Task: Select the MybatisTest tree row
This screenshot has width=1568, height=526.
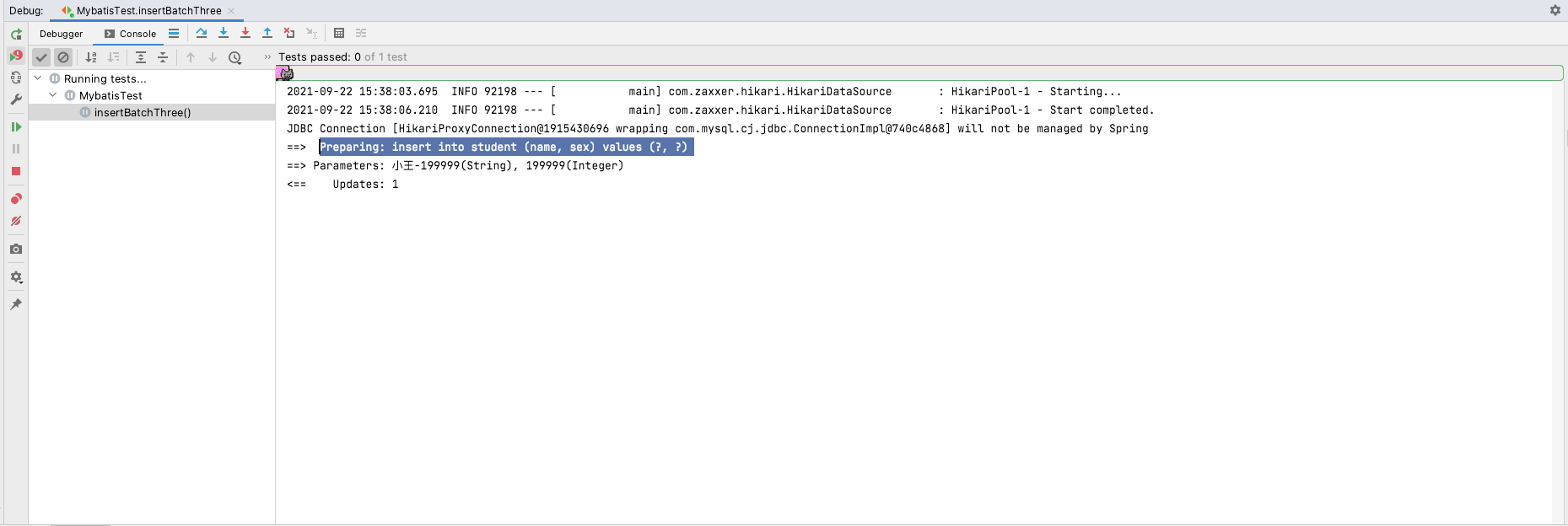Action: [152, 95]
